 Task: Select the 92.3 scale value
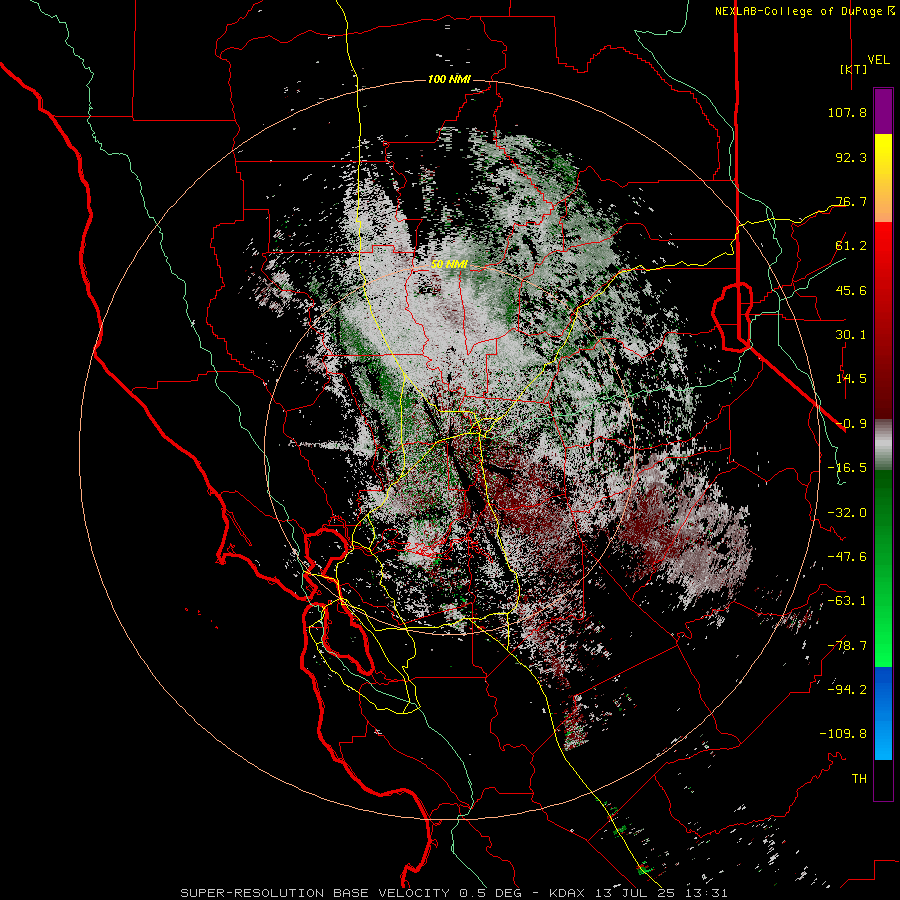tap(851, 157)
